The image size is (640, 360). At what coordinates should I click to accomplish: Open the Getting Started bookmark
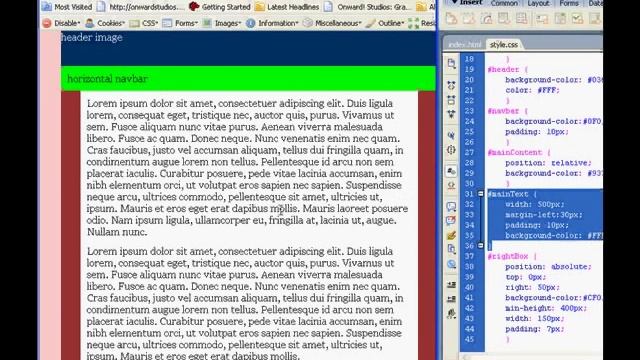click(x=220, y=7)
